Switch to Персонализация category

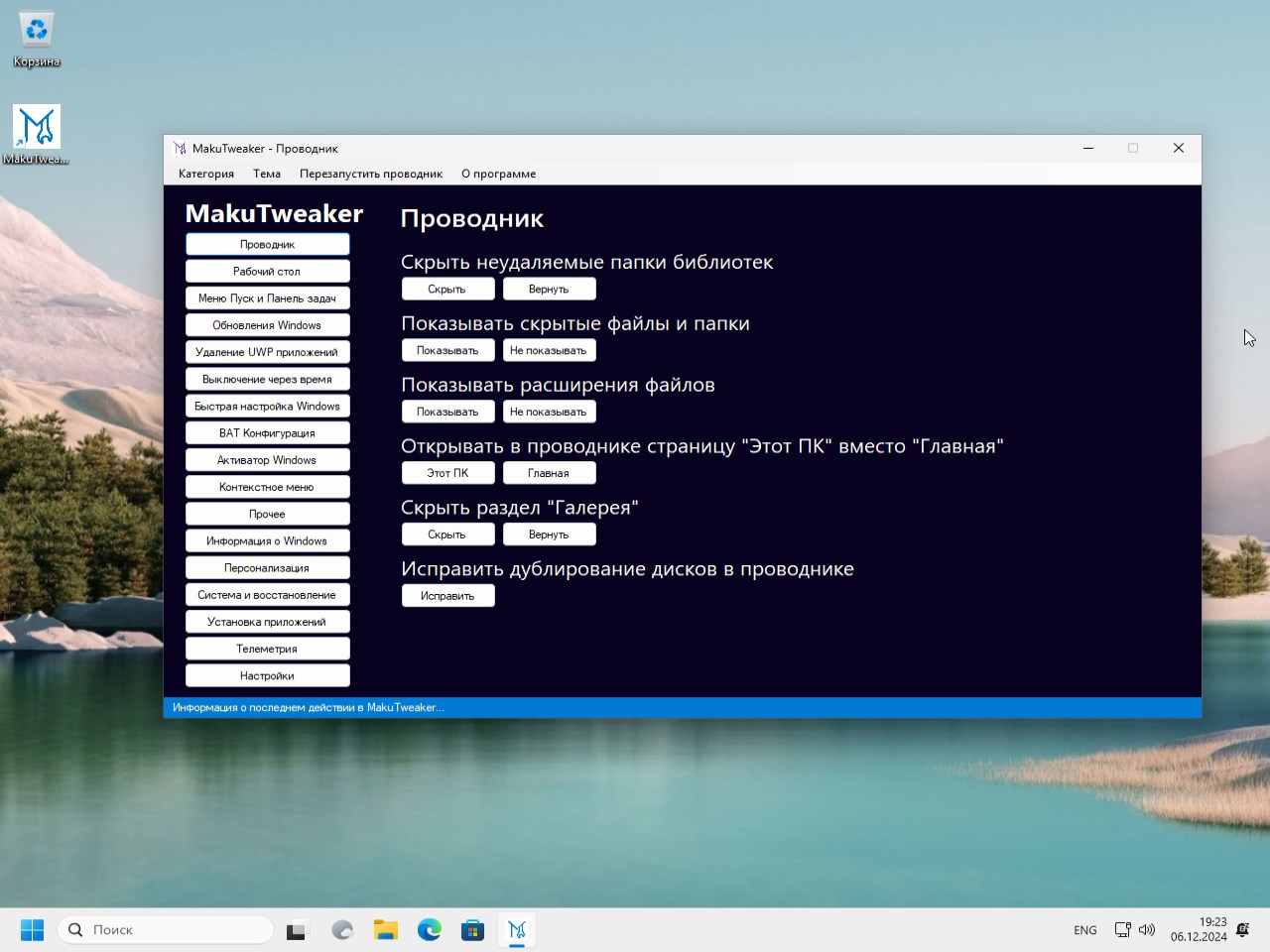[x=267, y=568]
